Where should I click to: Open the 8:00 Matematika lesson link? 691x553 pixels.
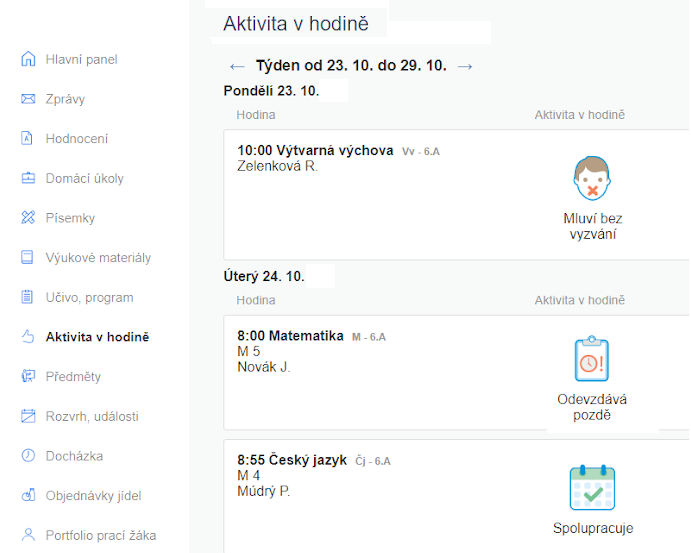point(291,336)
